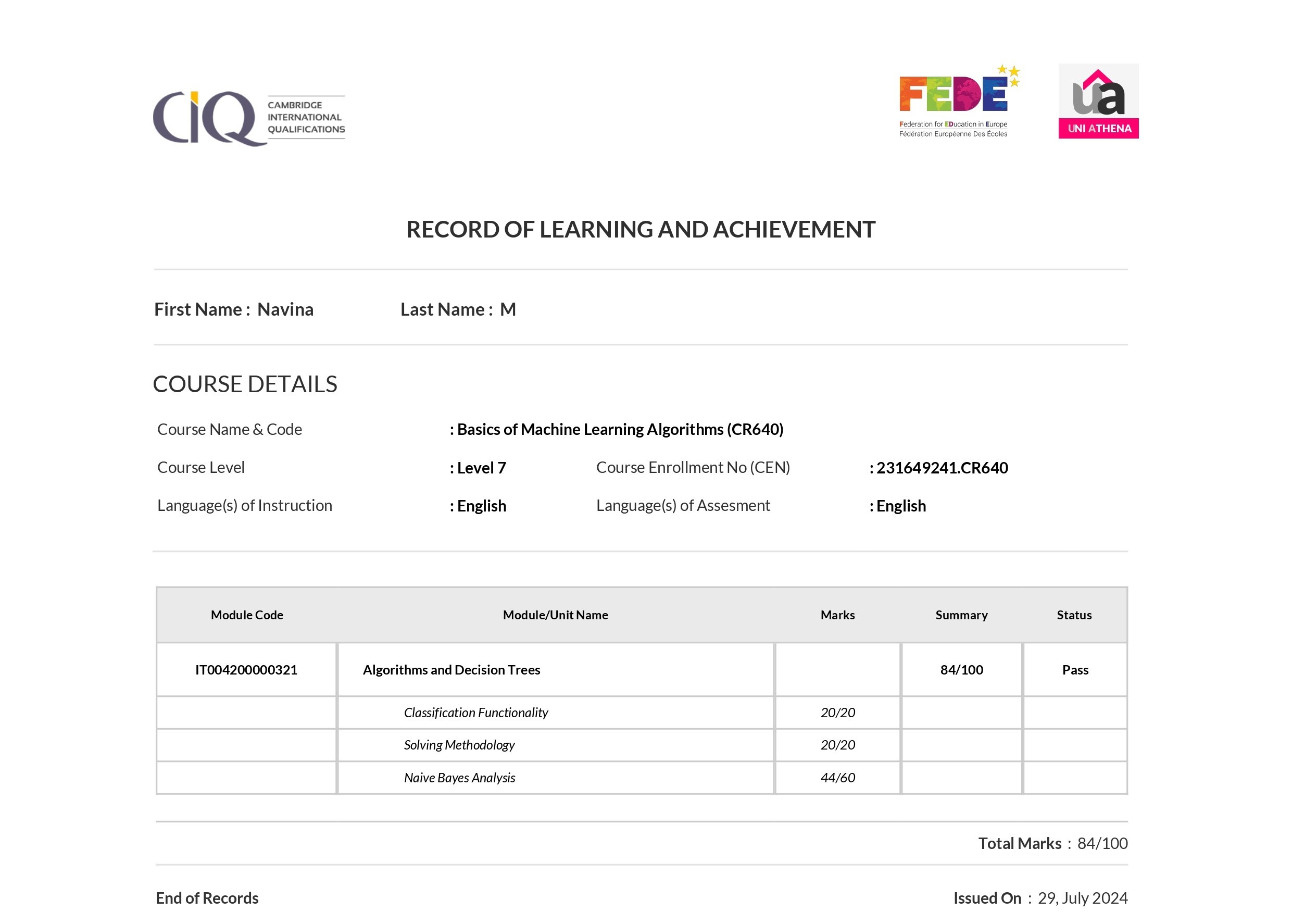Click the End of Records text
The width and height of the screenshot is (1292, 924).
(x=207, y=898)
